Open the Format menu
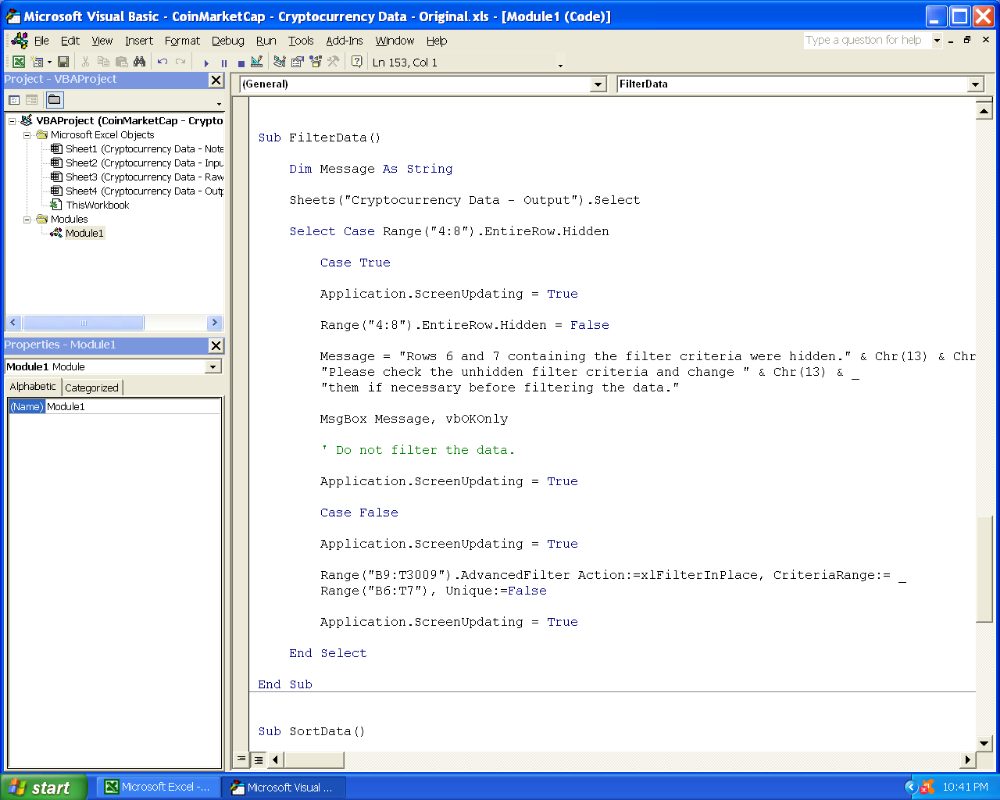The height and width of the screenshot is (800, 1000). [182, 41]
